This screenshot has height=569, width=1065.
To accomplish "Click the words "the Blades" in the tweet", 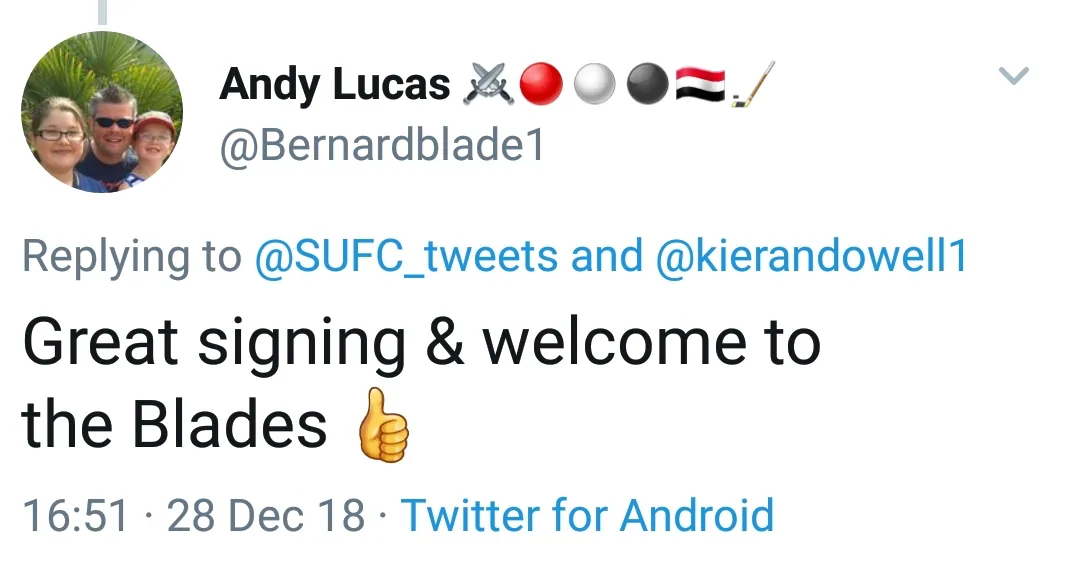I will coord(175,425).
